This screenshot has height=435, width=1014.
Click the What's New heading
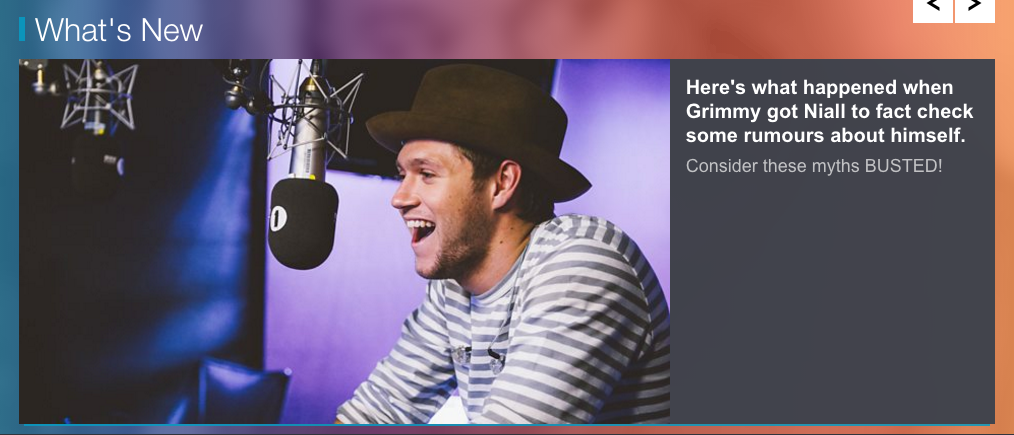tap(118, 30)
